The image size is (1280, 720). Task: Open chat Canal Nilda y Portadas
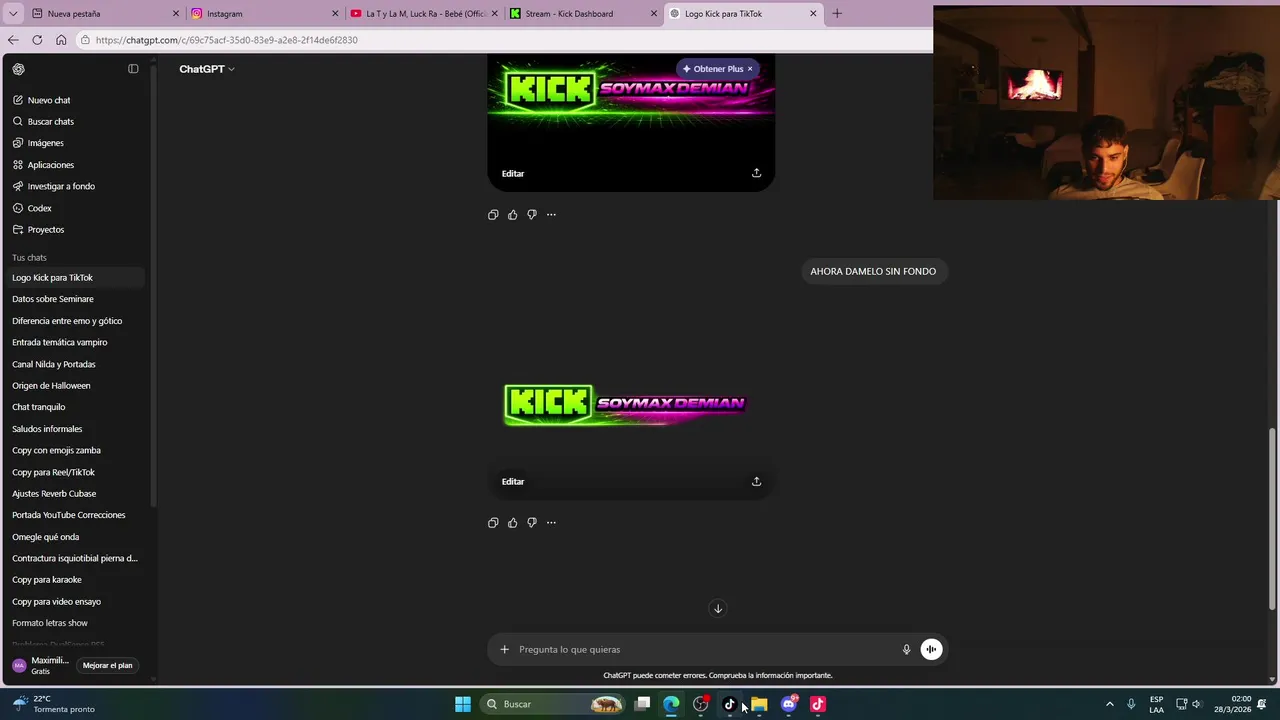click(75, 364)
